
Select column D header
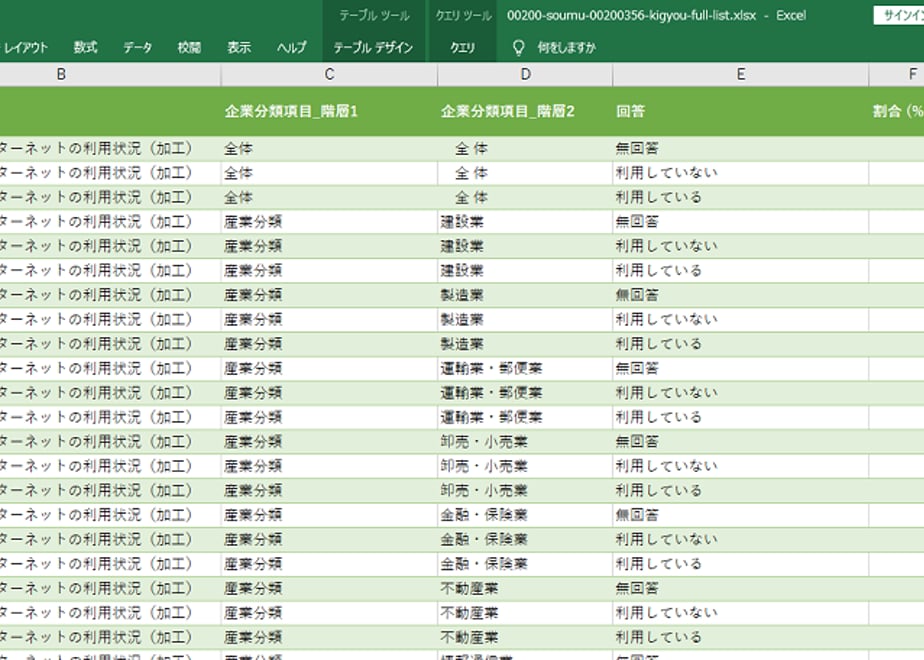click(x=525, y=74)
